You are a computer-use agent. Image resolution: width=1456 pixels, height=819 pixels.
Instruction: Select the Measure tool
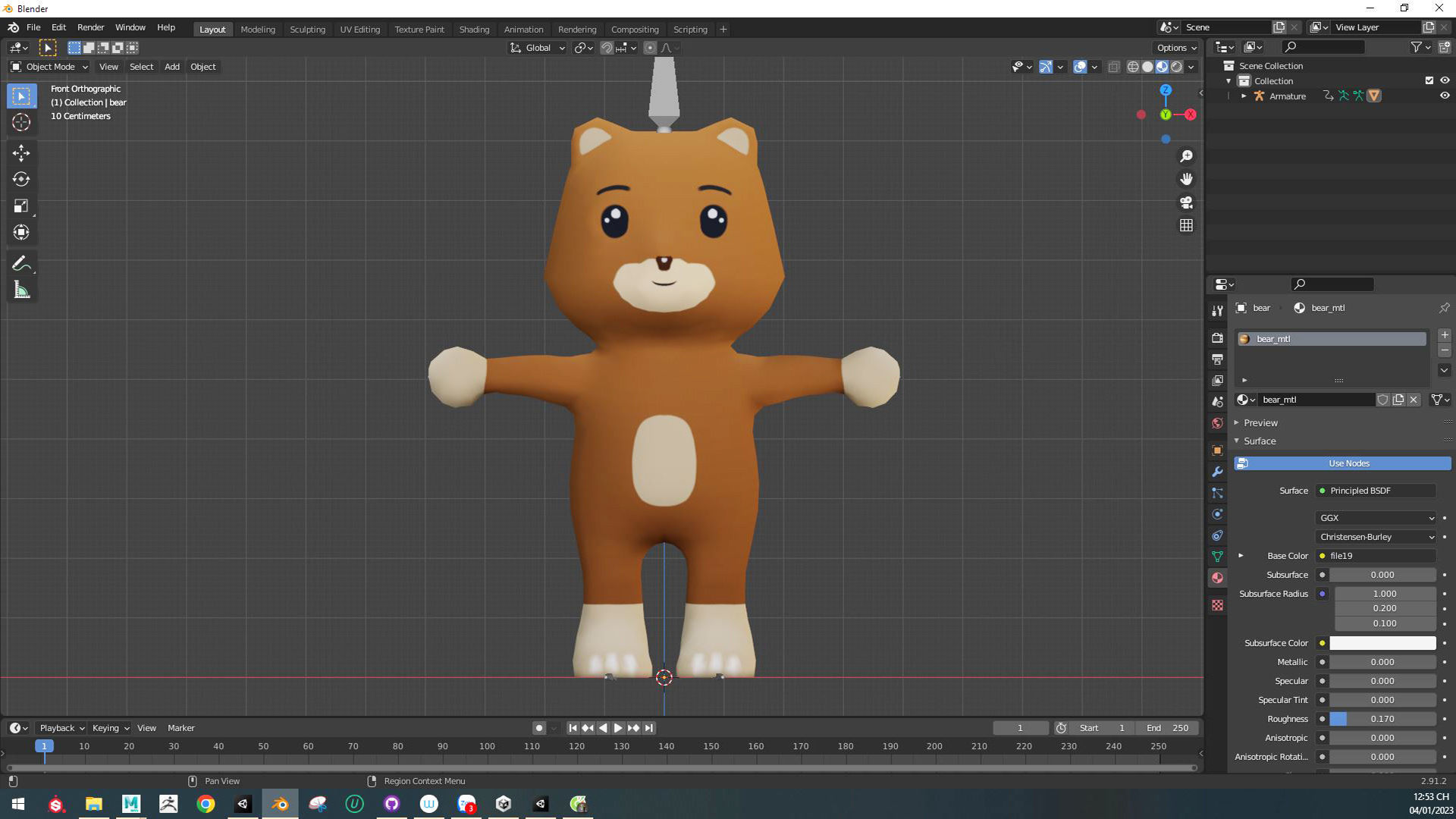click(x=21, y=290)
